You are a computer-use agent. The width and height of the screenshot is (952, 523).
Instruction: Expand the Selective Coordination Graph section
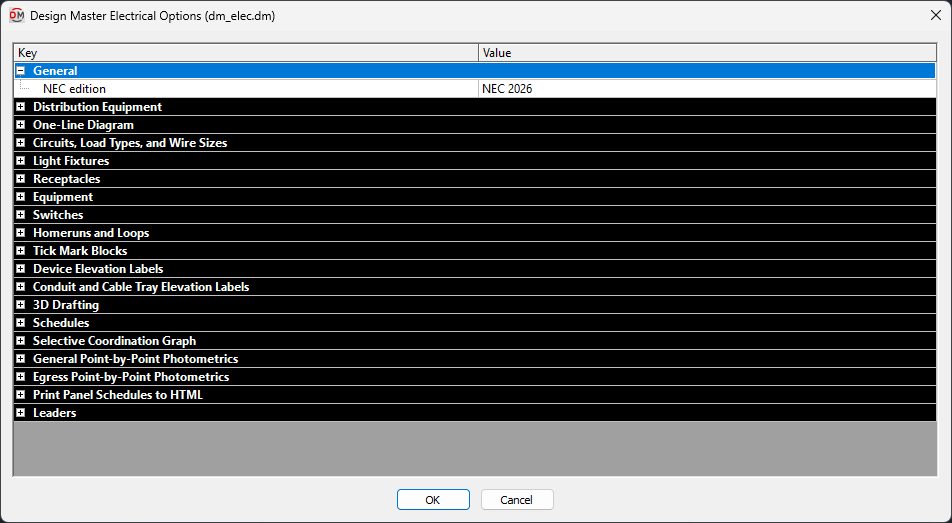pos(21,341)
